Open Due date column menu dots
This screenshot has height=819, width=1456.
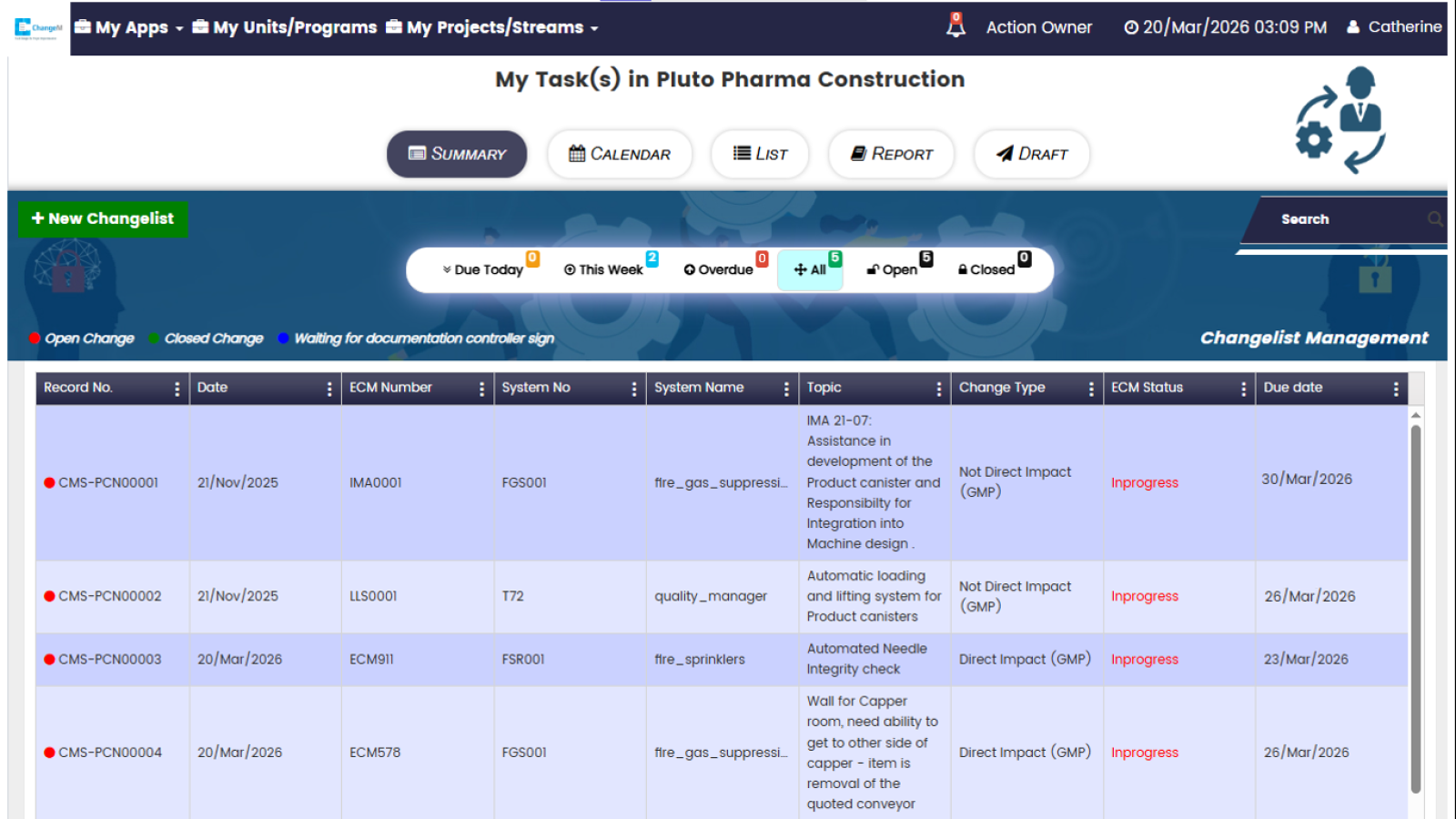pos(1396,389)
